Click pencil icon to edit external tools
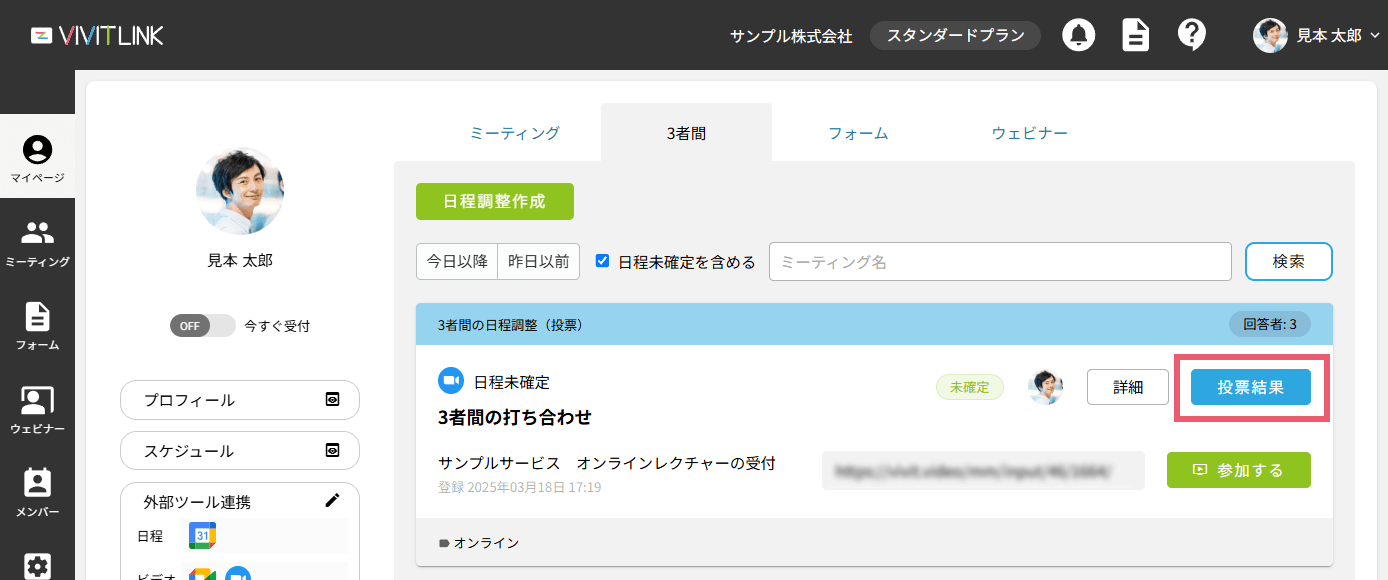 click(333, 500)
